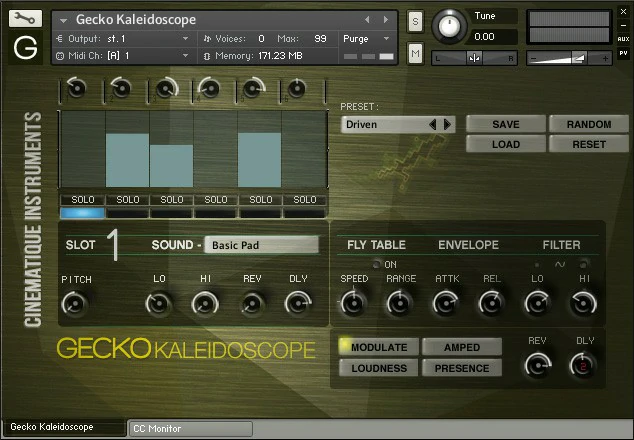Adjust the slot 6 volume knob
634x440 pixels.
coord(297,88)
